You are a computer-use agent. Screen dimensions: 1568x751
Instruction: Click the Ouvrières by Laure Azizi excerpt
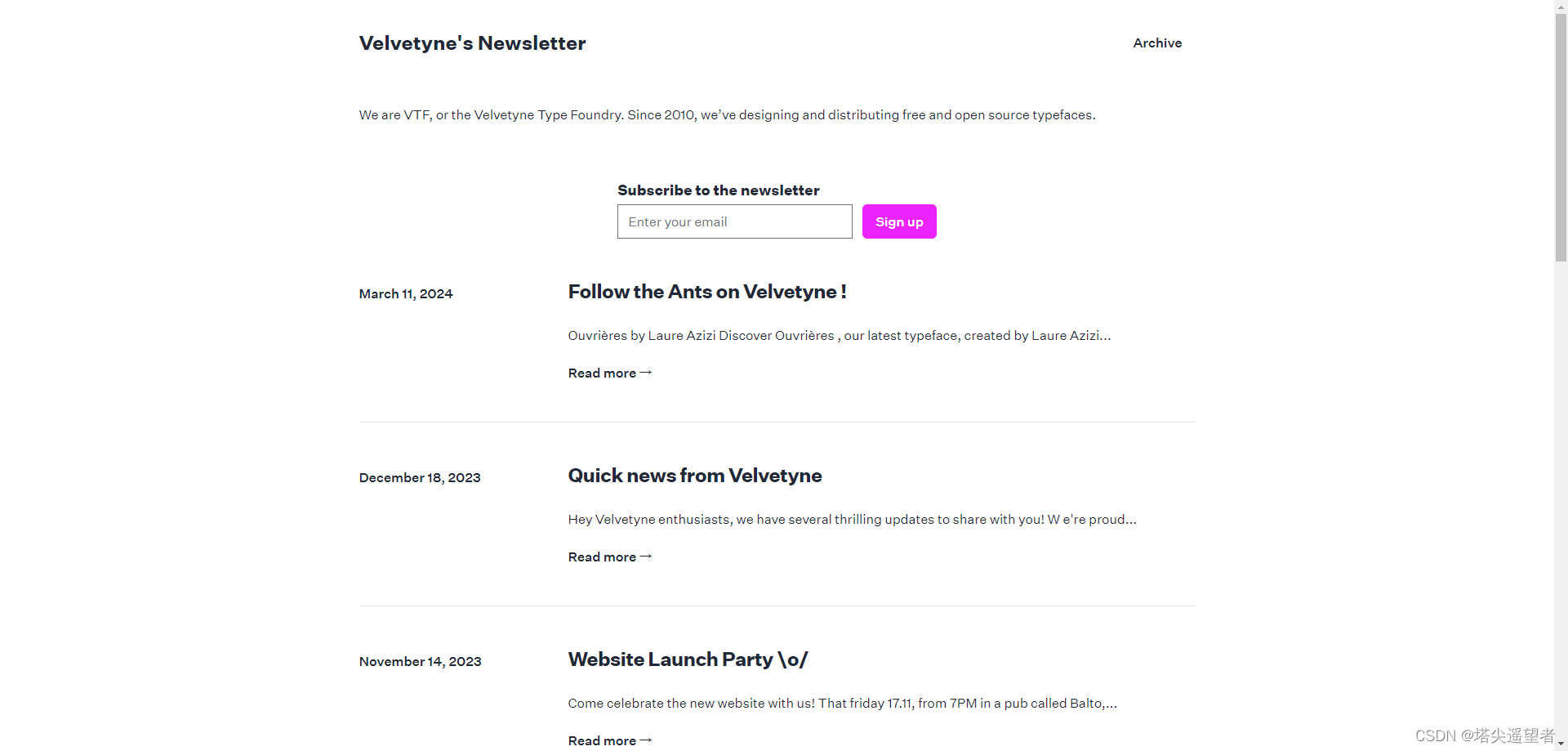[840, 335]
